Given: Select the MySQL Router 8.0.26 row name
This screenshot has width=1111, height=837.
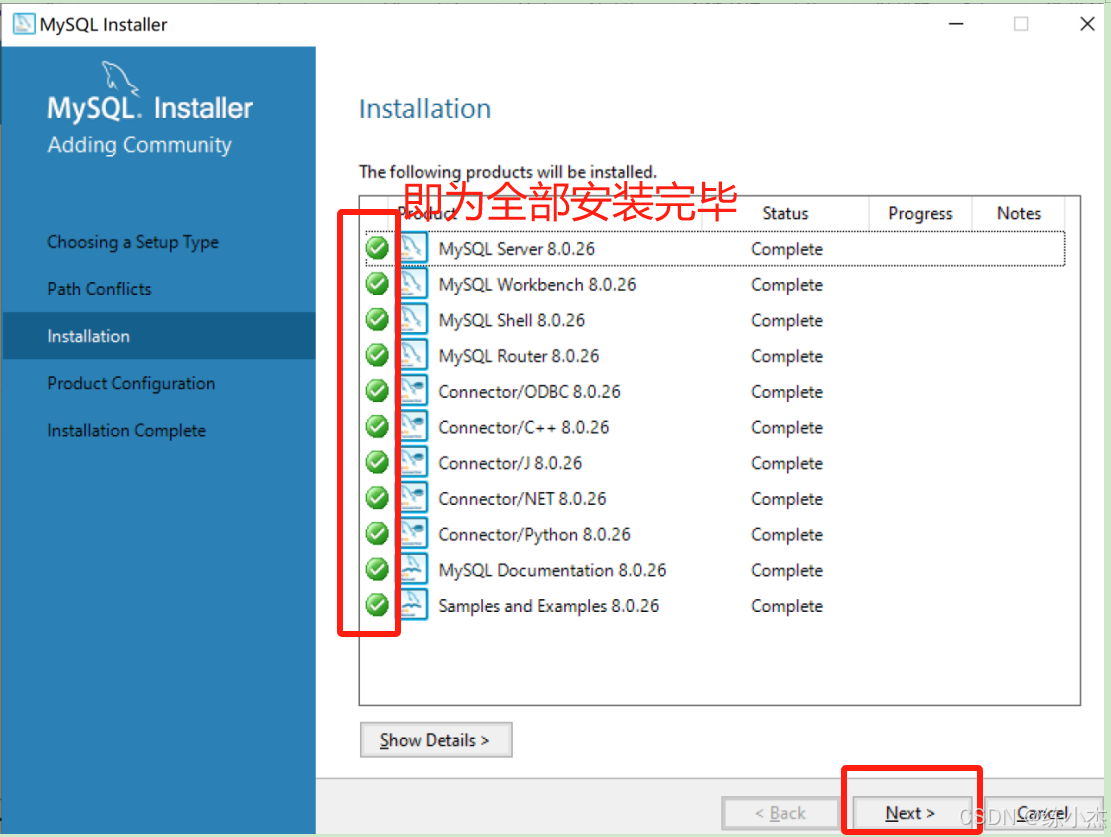Looking at the screenshot, I should coord(519,356).
